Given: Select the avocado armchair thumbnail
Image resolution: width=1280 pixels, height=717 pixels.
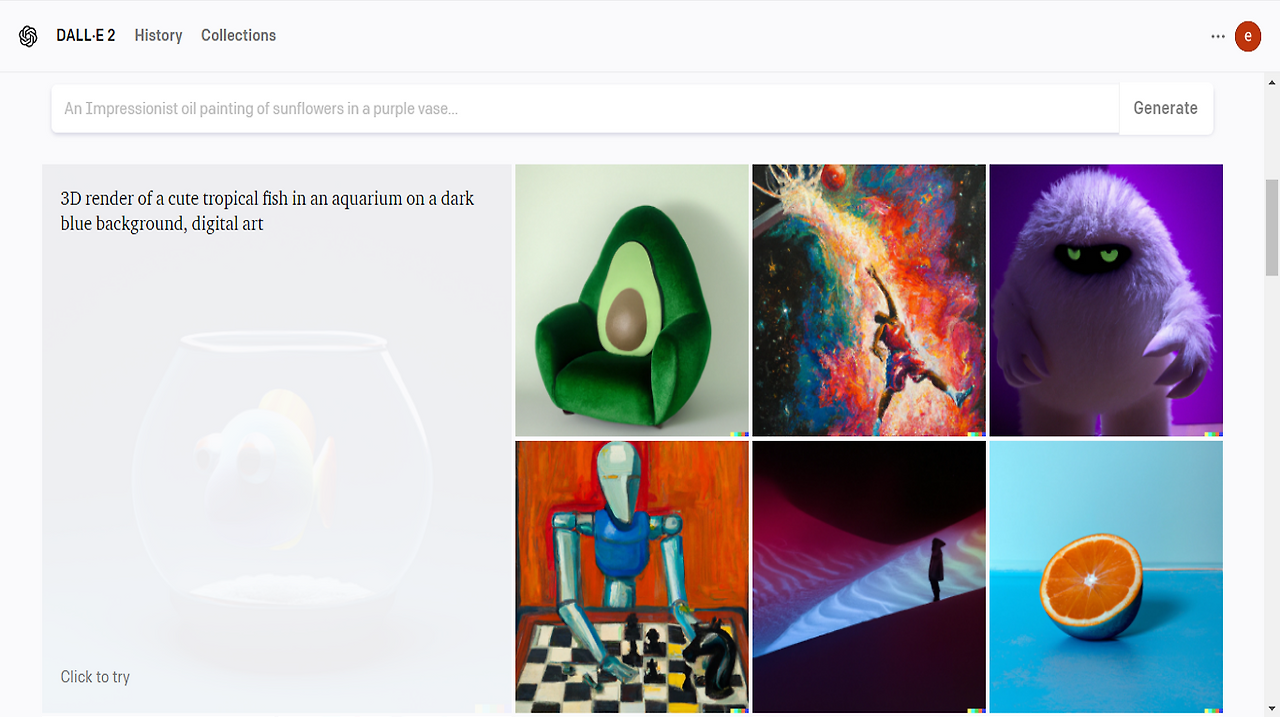Looking at the screenshot, I should point(632,300).
